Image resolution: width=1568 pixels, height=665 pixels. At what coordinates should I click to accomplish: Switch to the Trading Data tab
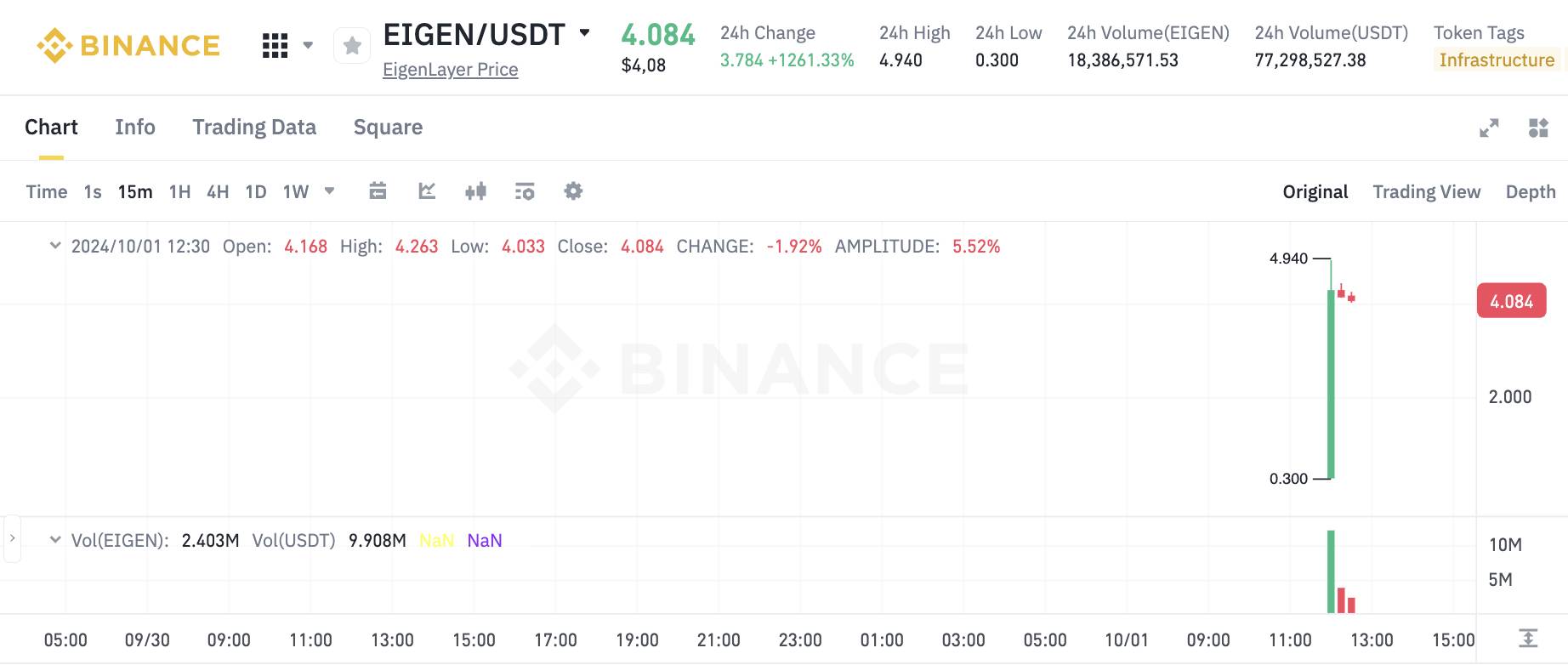[x=254, y=128]
